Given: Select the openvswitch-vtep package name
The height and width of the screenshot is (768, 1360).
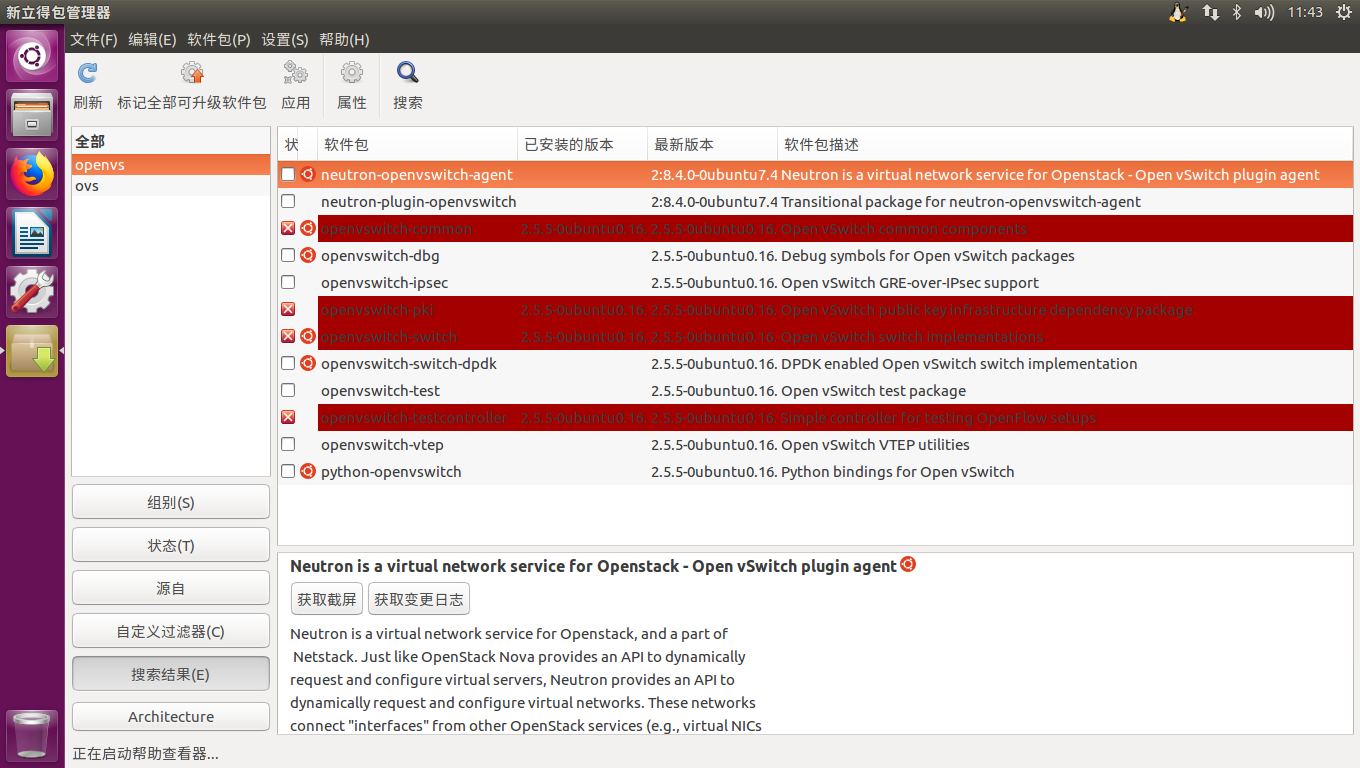Looking at the screenshot, I should [x=382, y=444].
